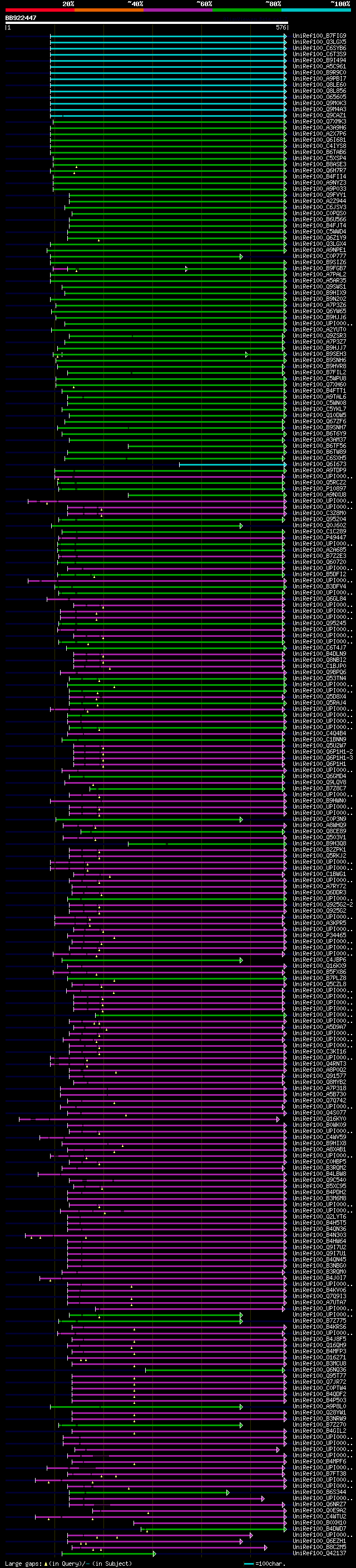The image size is (356, 1568).
Task: Open hit UniRef100_B7FIG9
Action: click(319, 36)
